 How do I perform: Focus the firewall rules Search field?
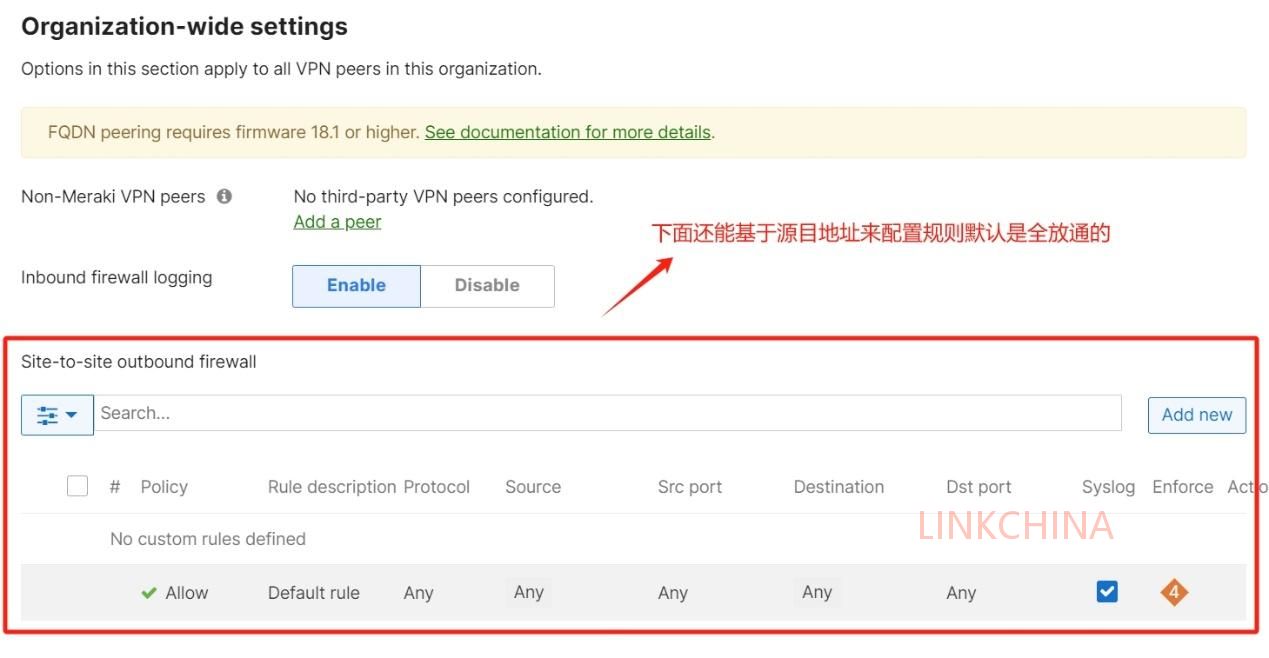click(x=608, y=413)
